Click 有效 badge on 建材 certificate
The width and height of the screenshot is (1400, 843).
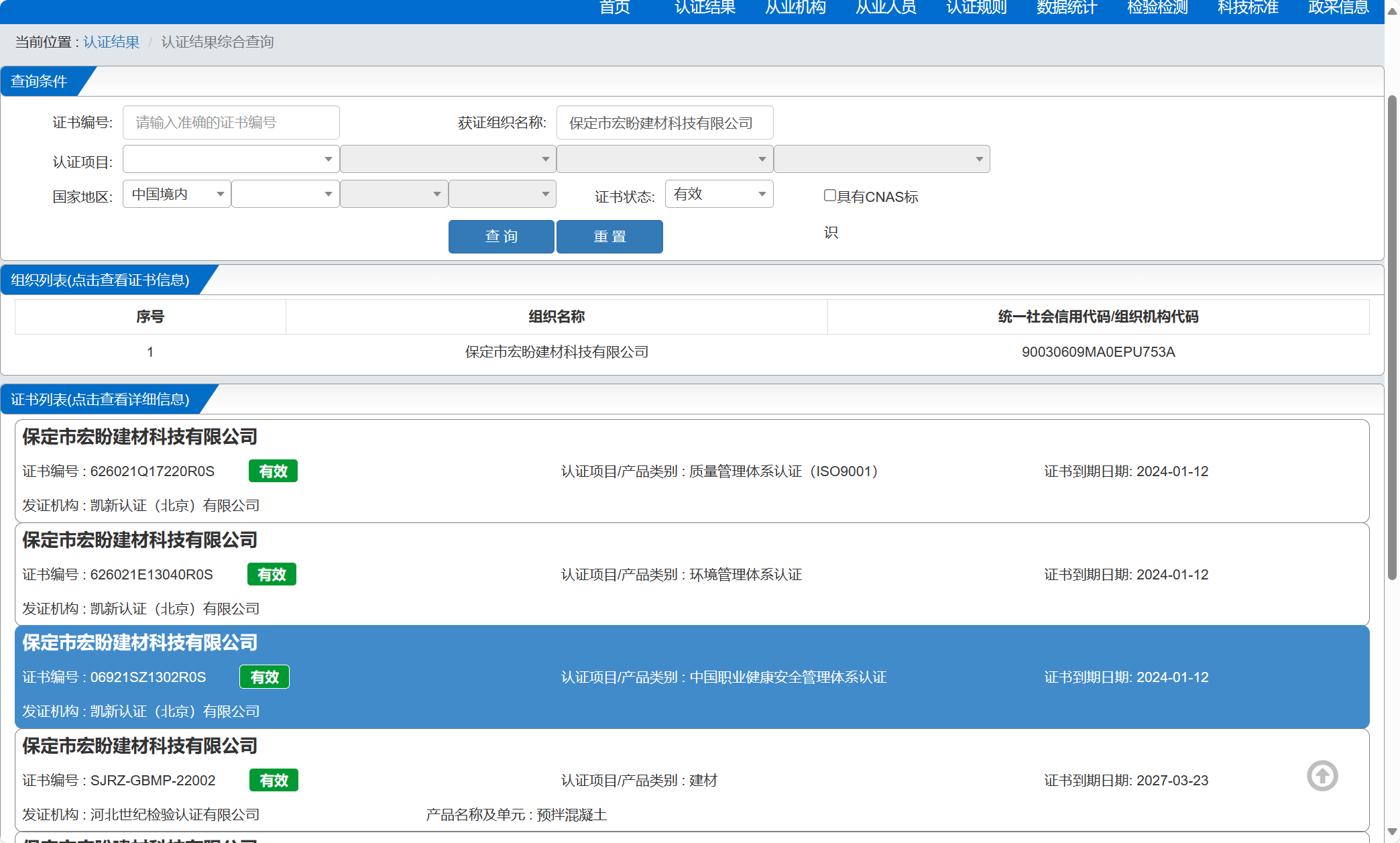[274, 781]
